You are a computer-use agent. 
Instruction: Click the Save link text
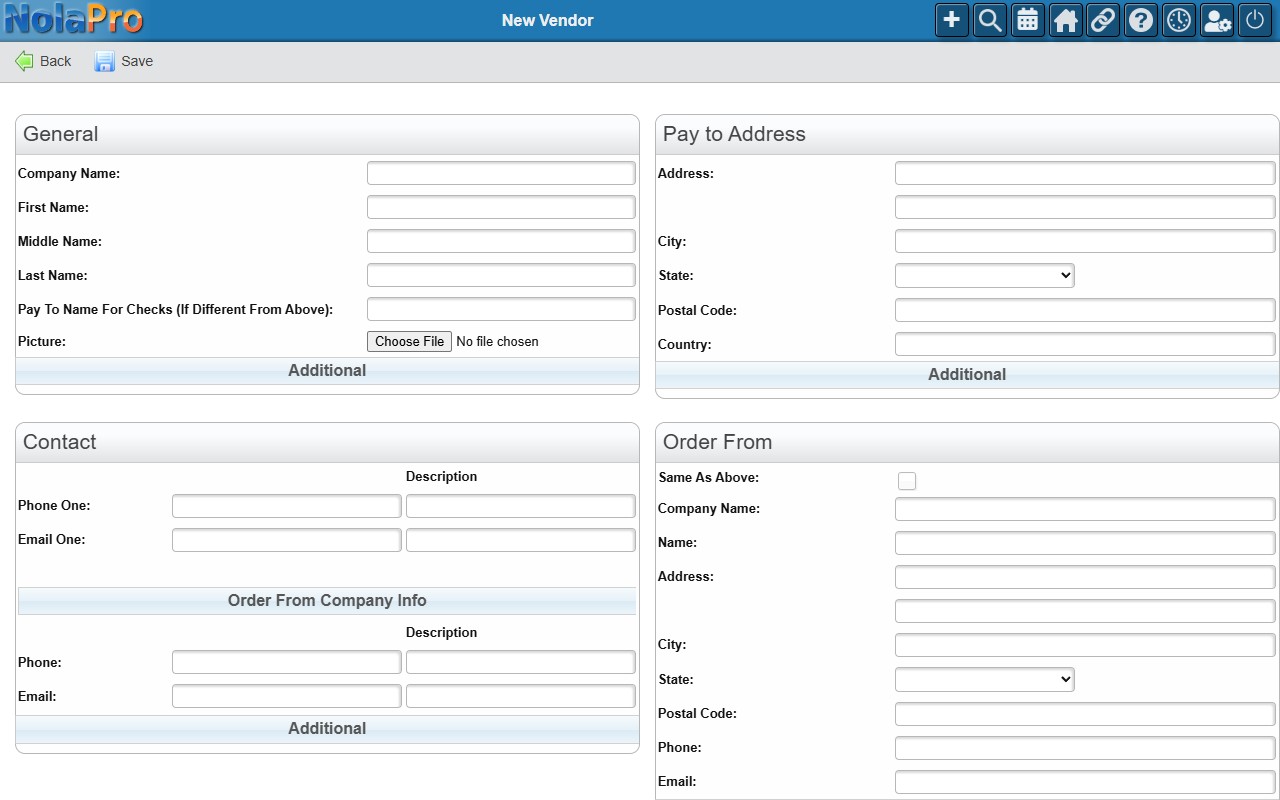click(137, 61)
